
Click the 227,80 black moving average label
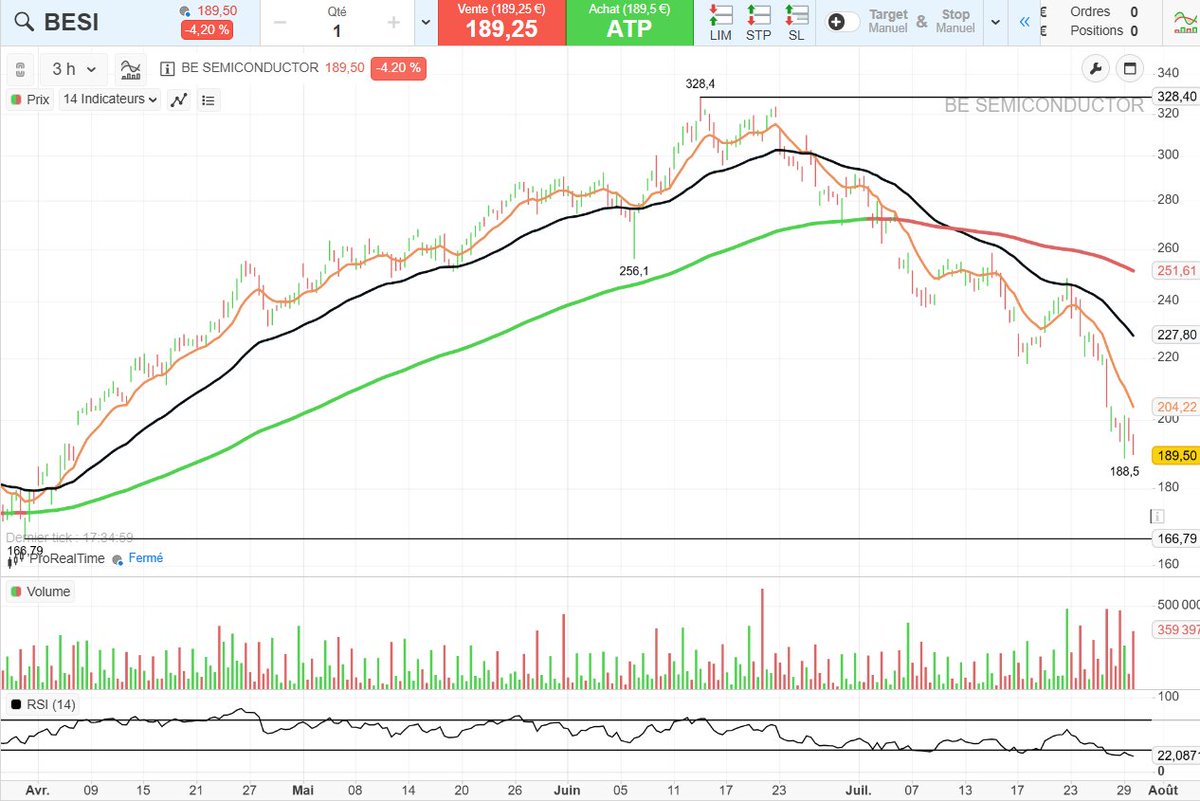(x=1175, y=335)
